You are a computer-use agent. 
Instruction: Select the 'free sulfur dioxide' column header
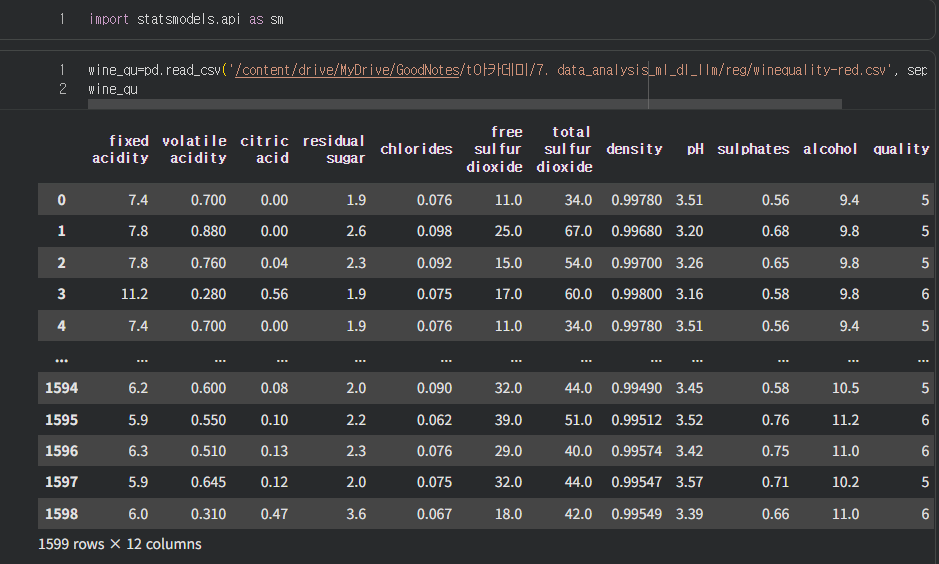pos(495,149)
